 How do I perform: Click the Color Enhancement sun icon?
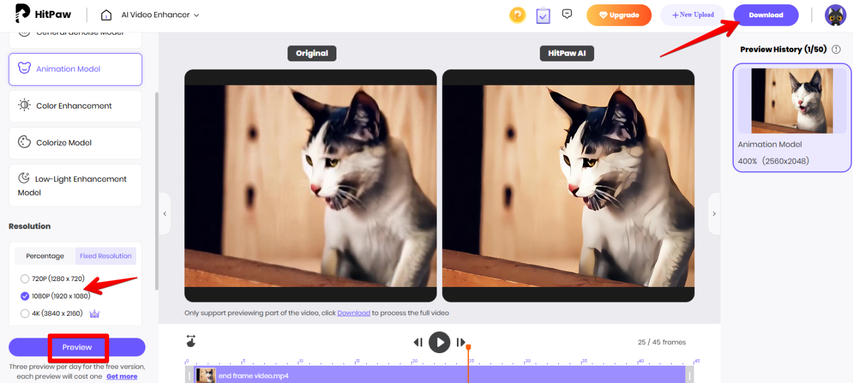pyautogui.click(x=24, y=106)
